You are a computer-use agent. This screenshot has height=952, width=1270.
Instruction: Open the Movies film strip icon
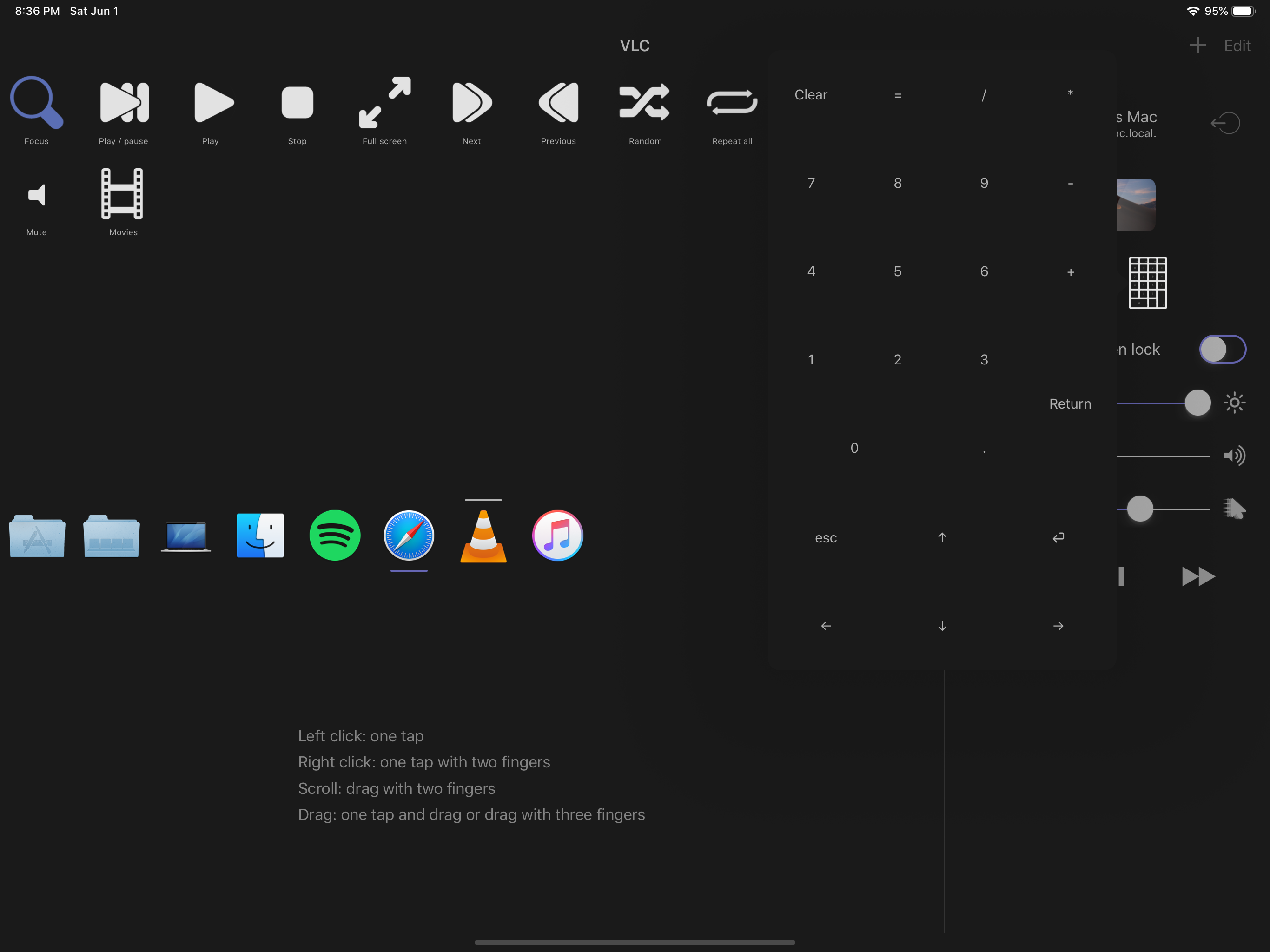[122, 193]
